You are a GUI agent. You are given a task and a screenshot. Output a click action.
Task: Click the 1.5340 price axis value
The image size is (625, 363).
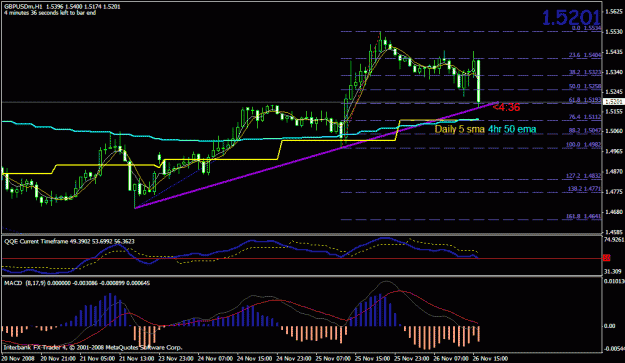click(x=614, y=72)
